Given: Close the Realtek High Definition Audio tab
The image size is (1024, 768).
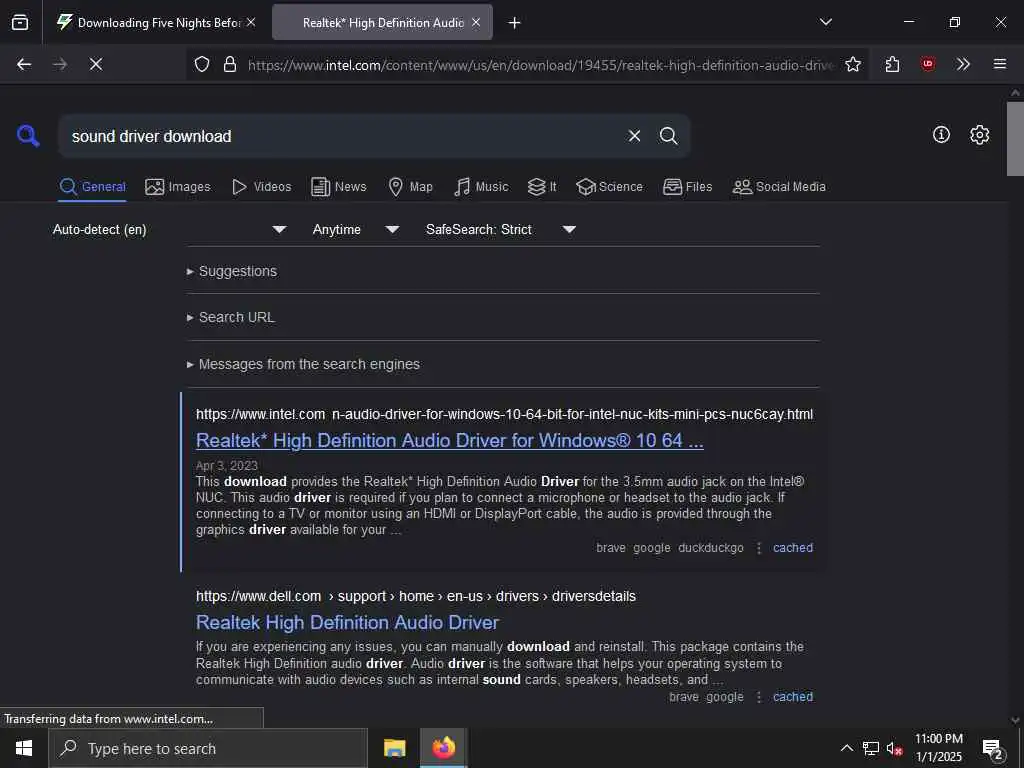Looking at the screenshot, I should tap(476, 22).
